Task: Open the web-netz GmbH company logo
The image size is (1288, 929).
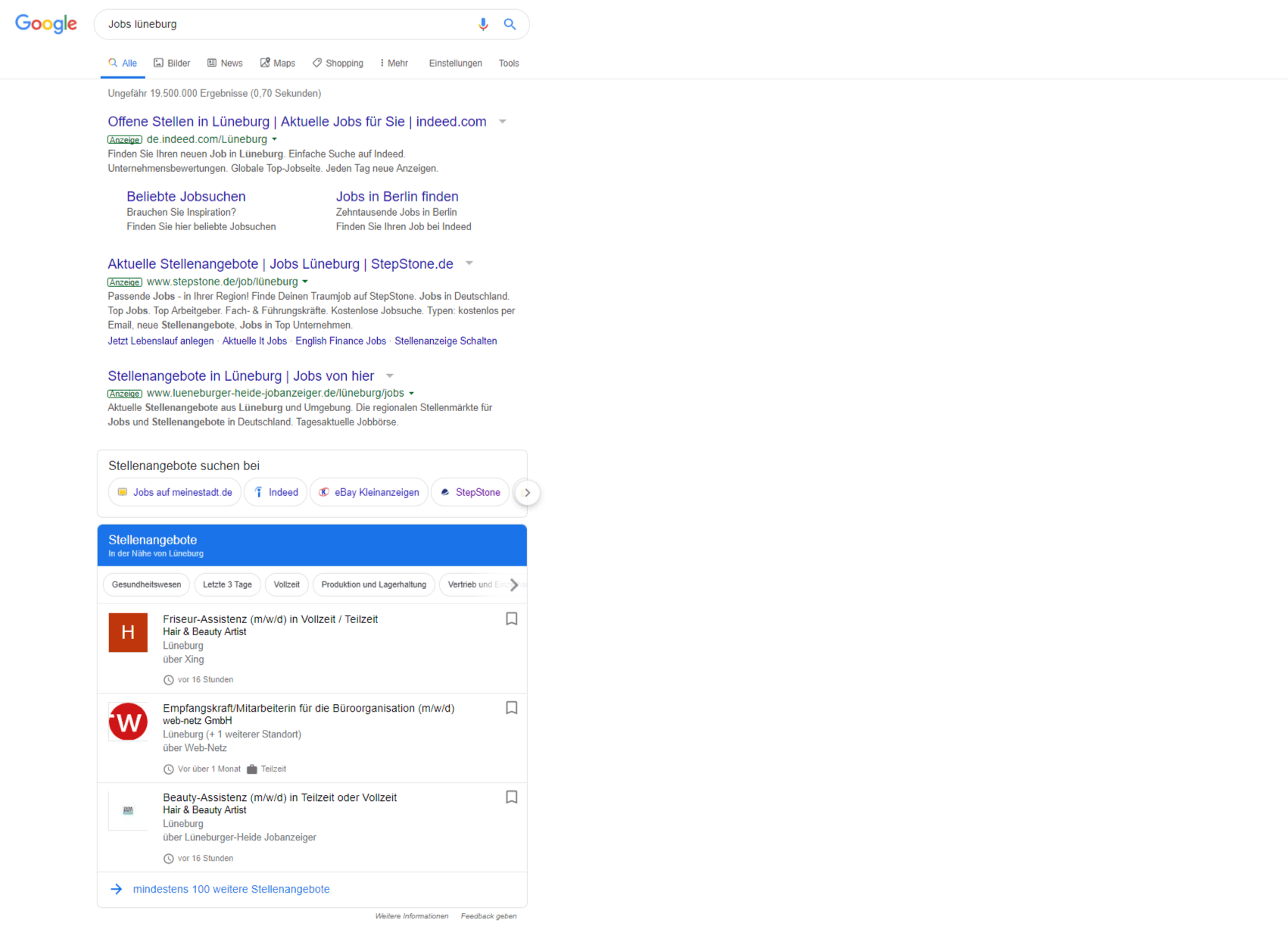Action: click(x=128, y=722)
